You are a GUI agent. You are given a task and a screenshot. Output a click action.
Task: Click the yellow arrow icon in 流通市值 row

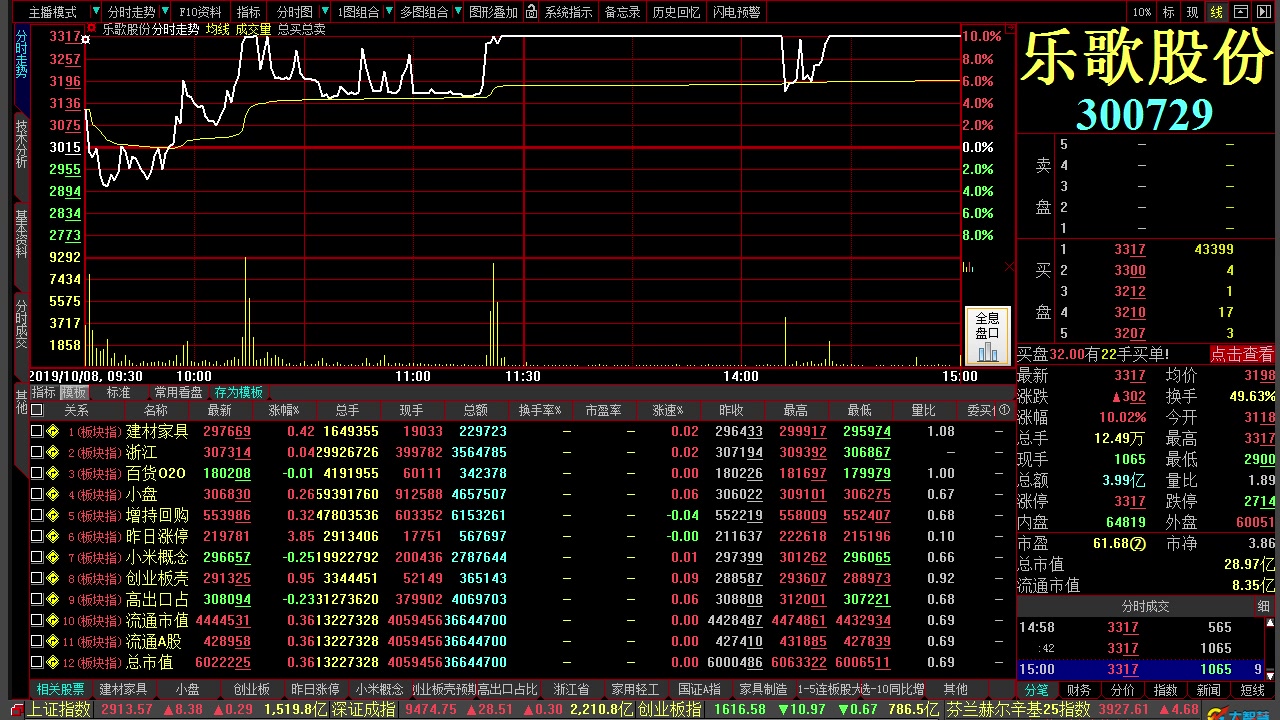[53, 620]
